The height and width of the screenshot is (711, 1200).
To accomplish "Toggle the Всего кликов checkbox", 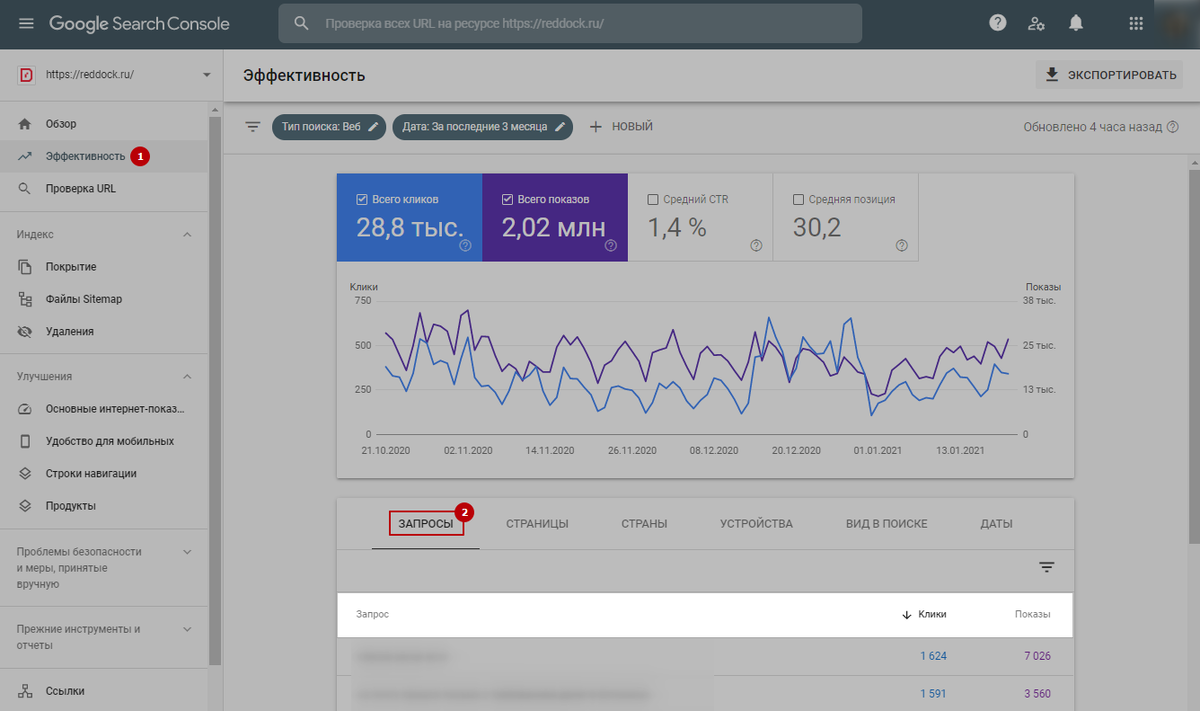I will [362, 199].
